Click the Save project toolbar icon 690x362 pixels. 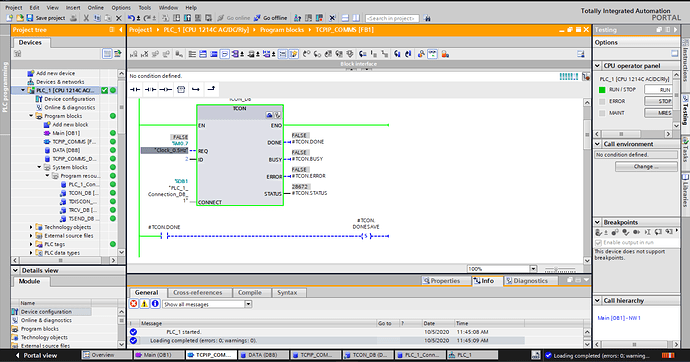click(30, 18)
